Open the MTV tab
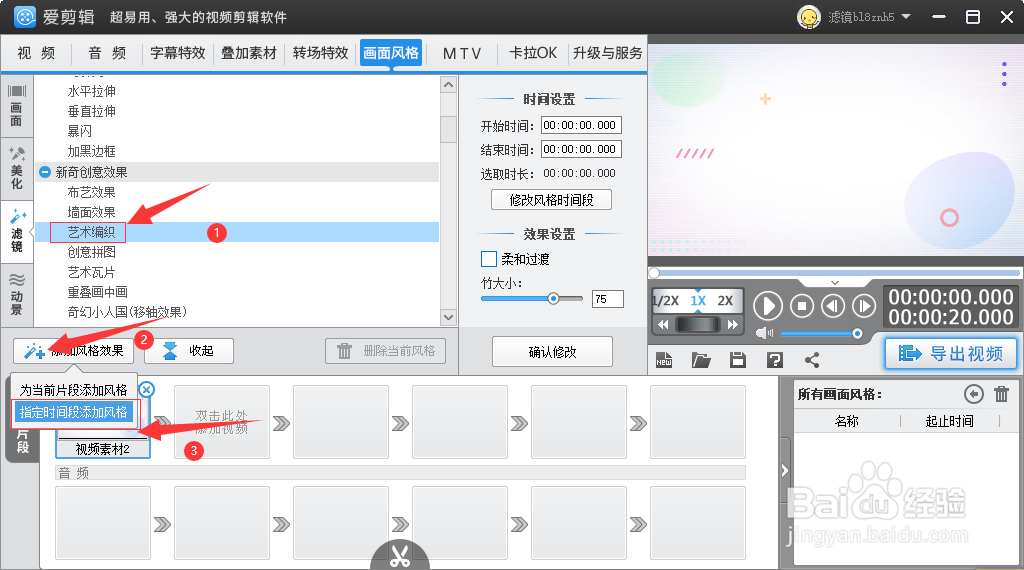The height and width of the screenshot is (570, 1024). pos(462,53)
